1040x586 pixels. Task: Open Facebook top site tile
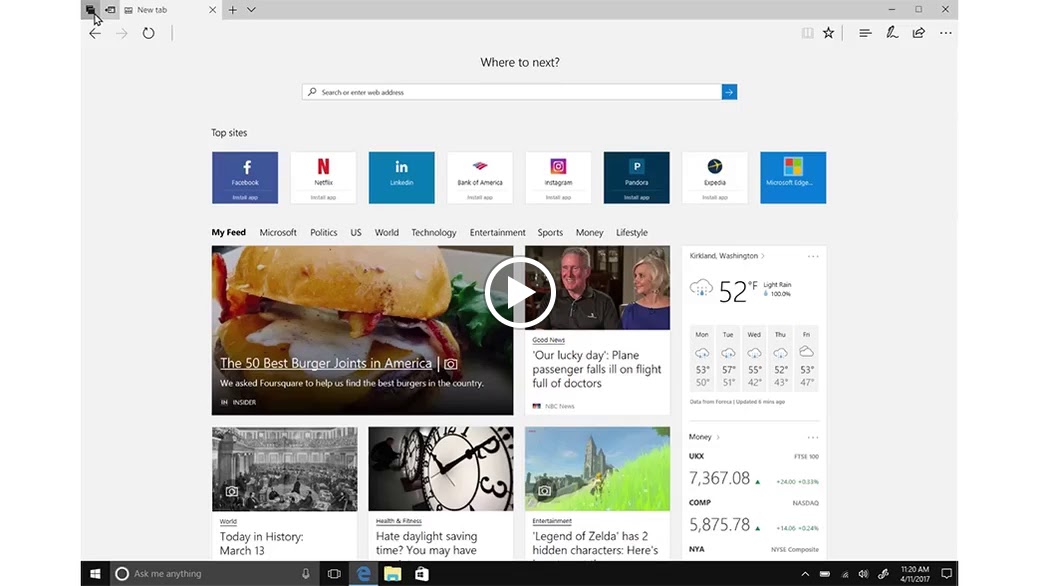click(245, 178)
